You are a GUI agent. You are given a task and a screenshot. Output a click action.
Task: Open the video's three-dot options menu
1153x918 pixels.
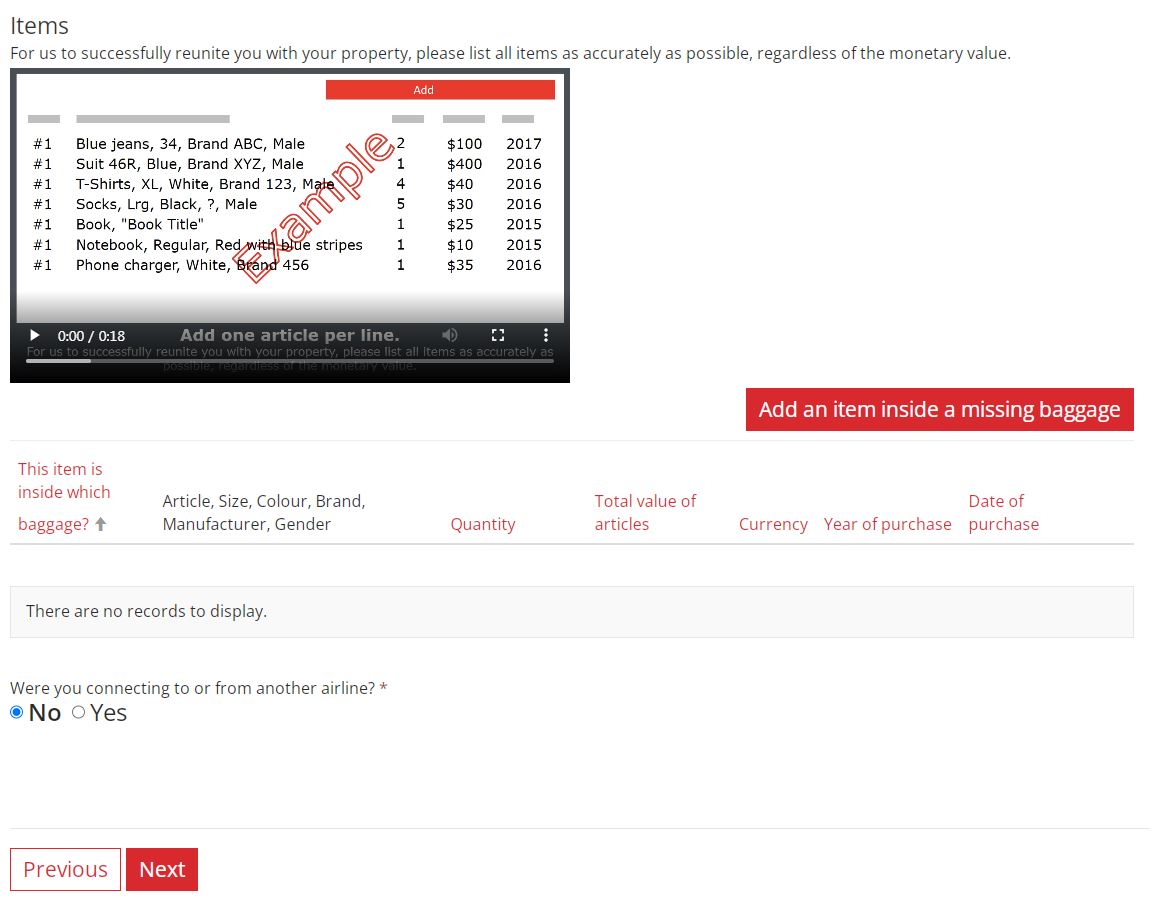pyautogui.click(x=546, y=335)
